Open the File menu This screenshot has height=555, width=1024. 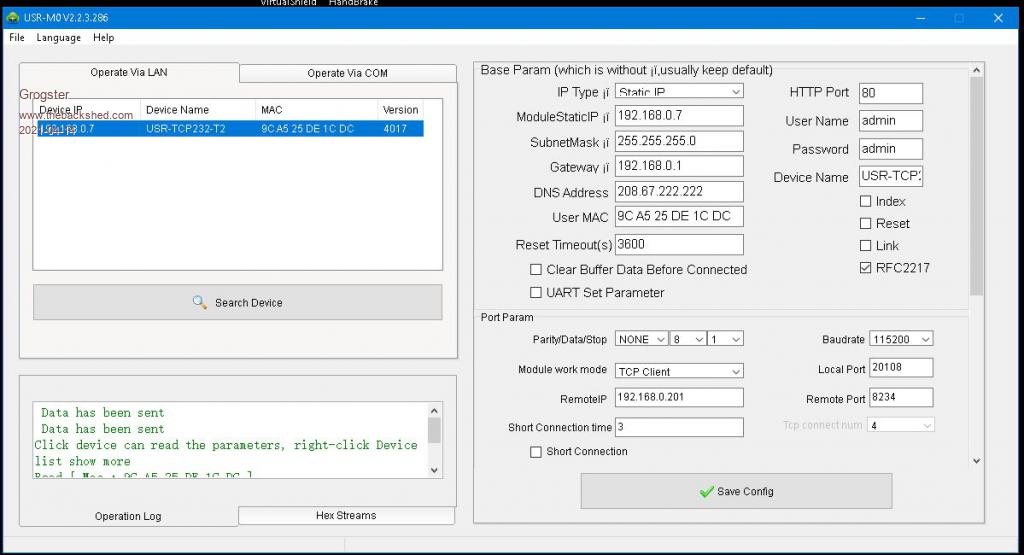17,38
